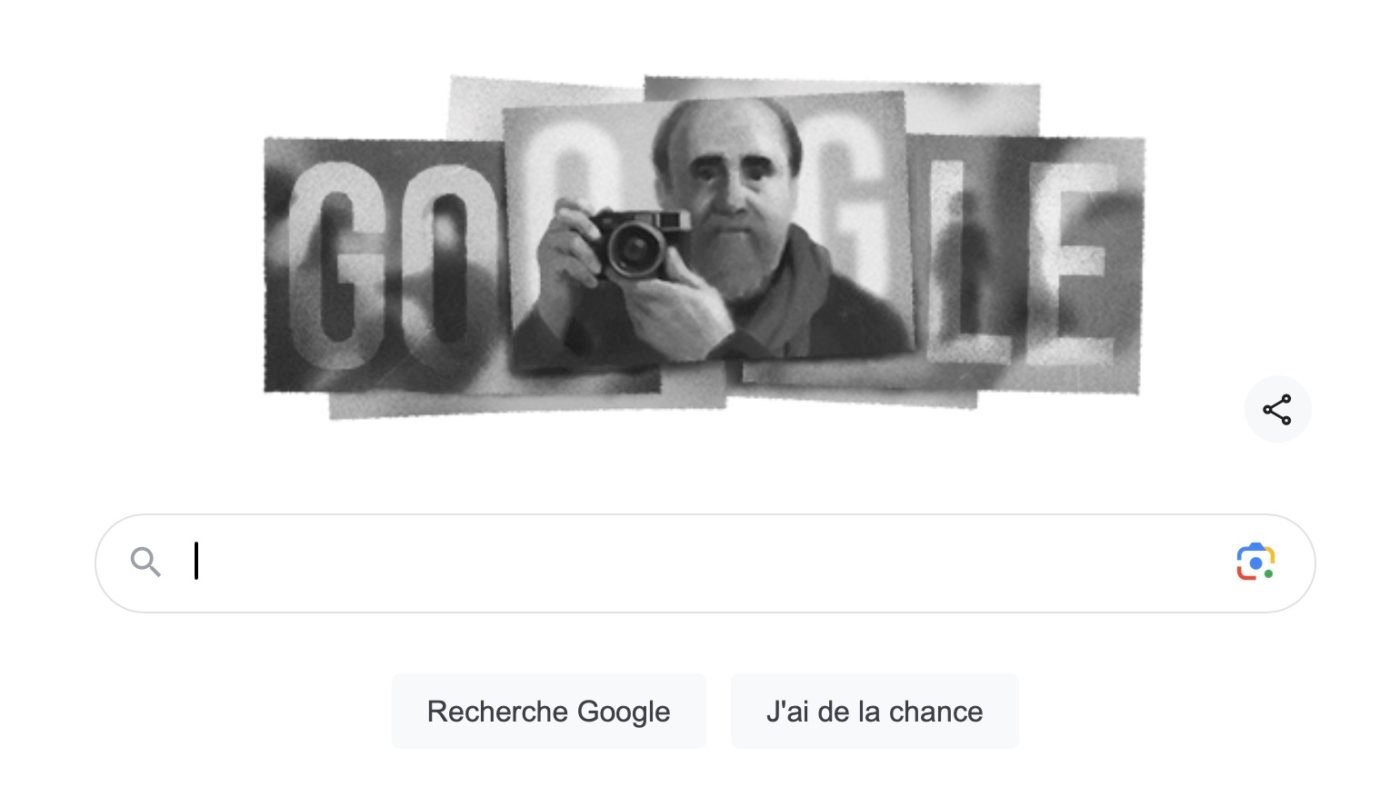This screenshot has height=787, width=1400.
Task: Focus the Google search text field
Action: click(705, 563)
